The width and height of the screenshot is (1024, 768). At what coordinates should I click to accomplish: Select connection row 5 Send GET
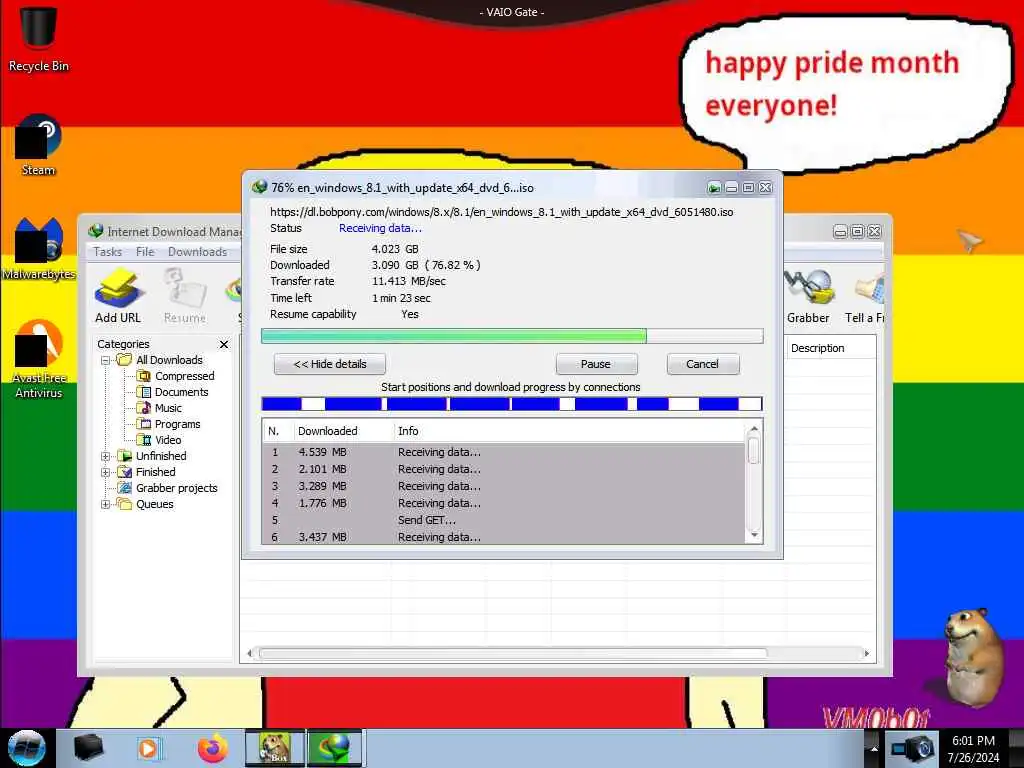504,520
